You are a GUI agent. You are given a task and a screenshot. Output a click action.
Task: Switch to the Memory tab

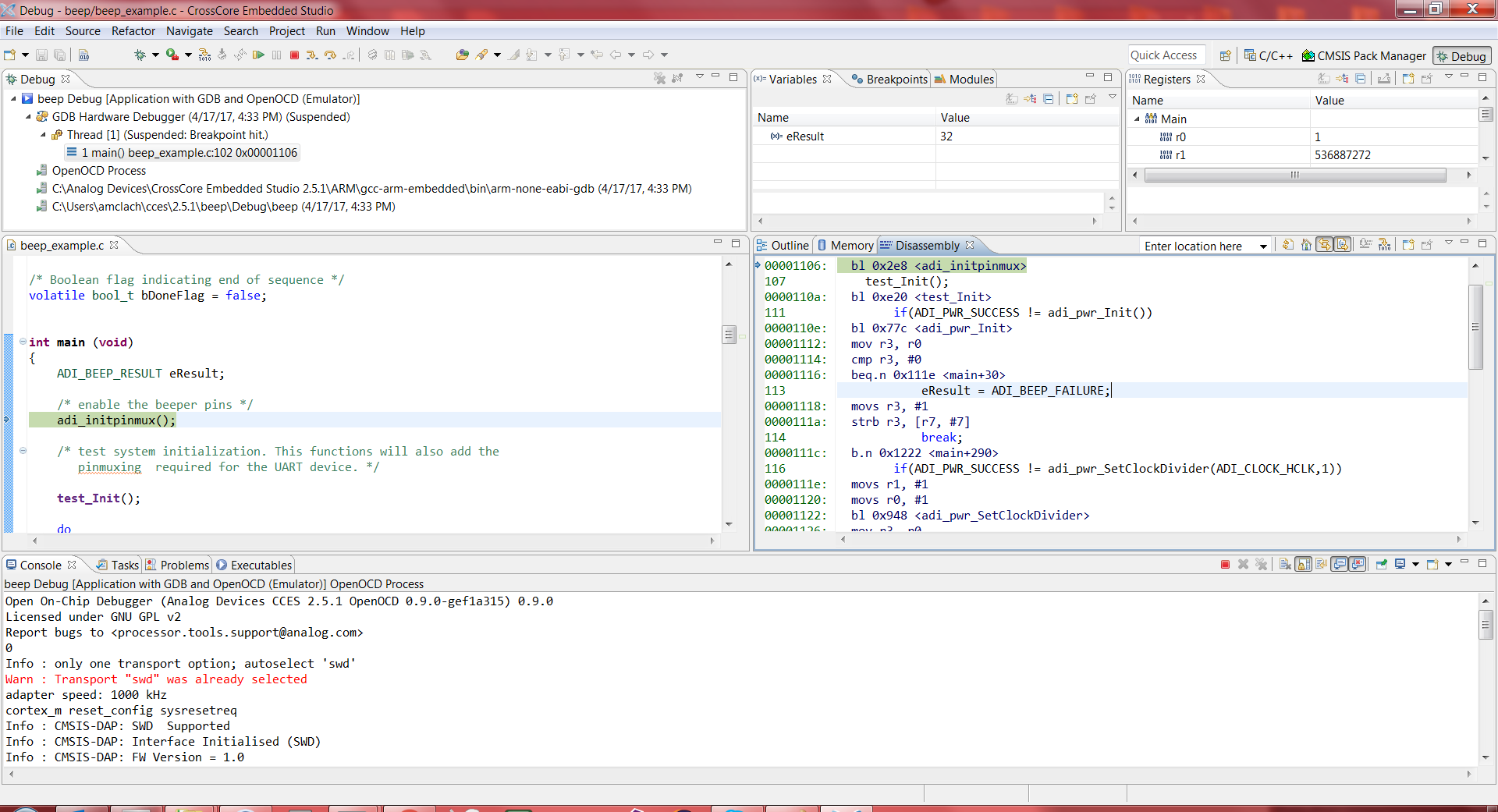pos(845,246)
